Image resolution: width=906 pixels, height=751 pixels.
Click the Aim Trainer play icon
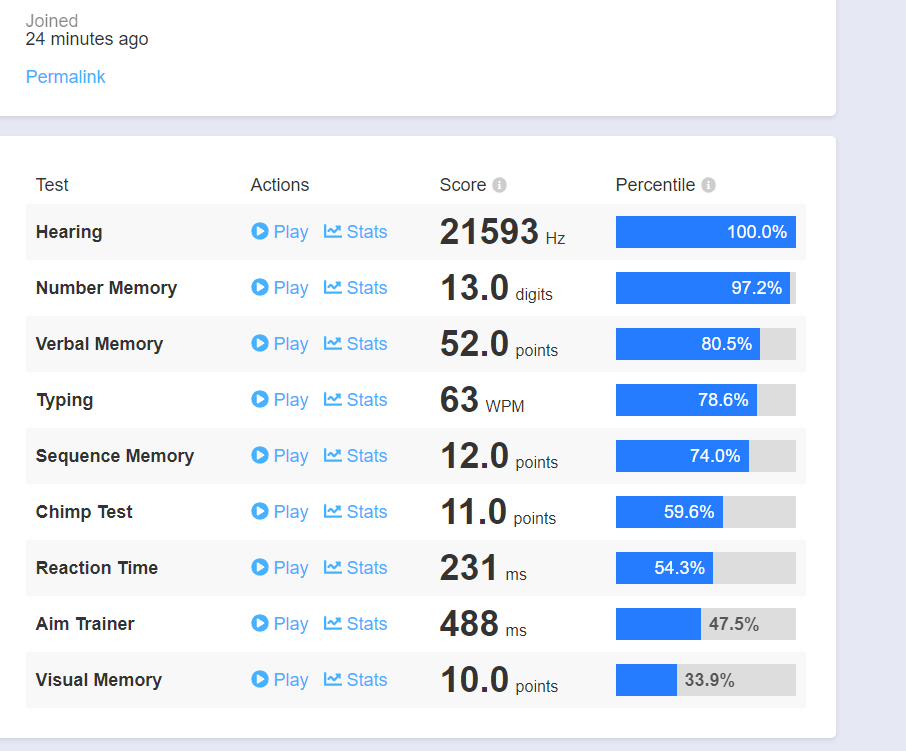[260, 624]
